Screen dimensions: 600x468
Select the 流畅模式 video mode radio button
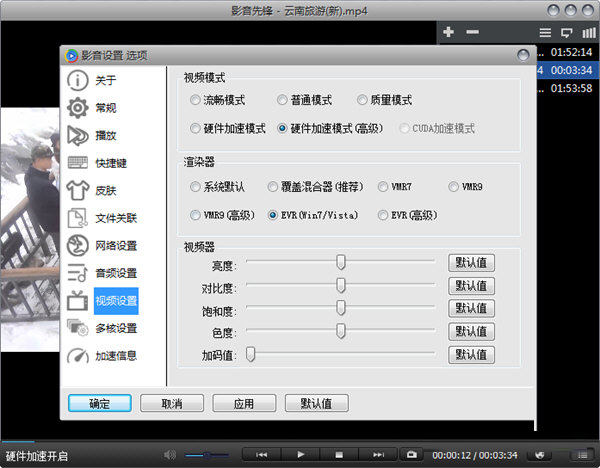195,101
